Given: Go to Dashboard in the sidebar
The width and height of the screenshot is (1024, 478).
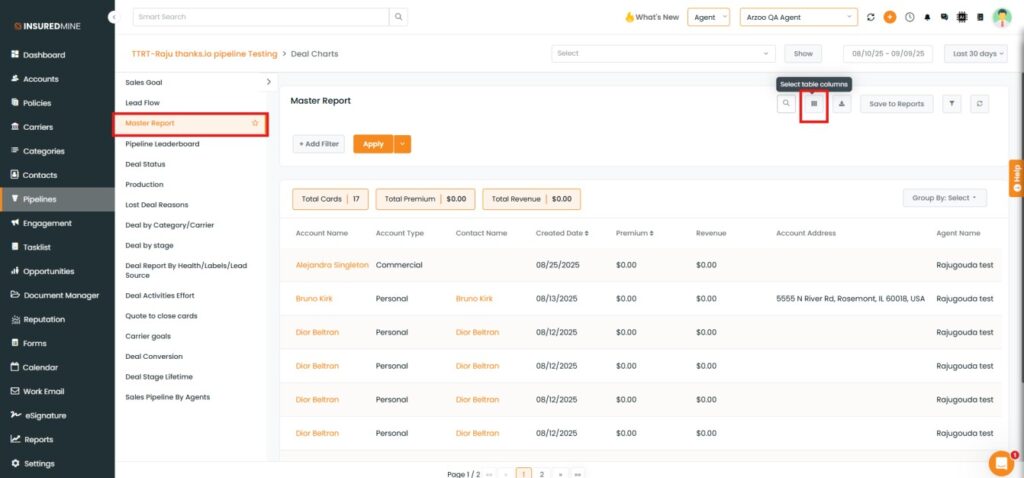Looking at the screenshot, I should pos(44,55).
